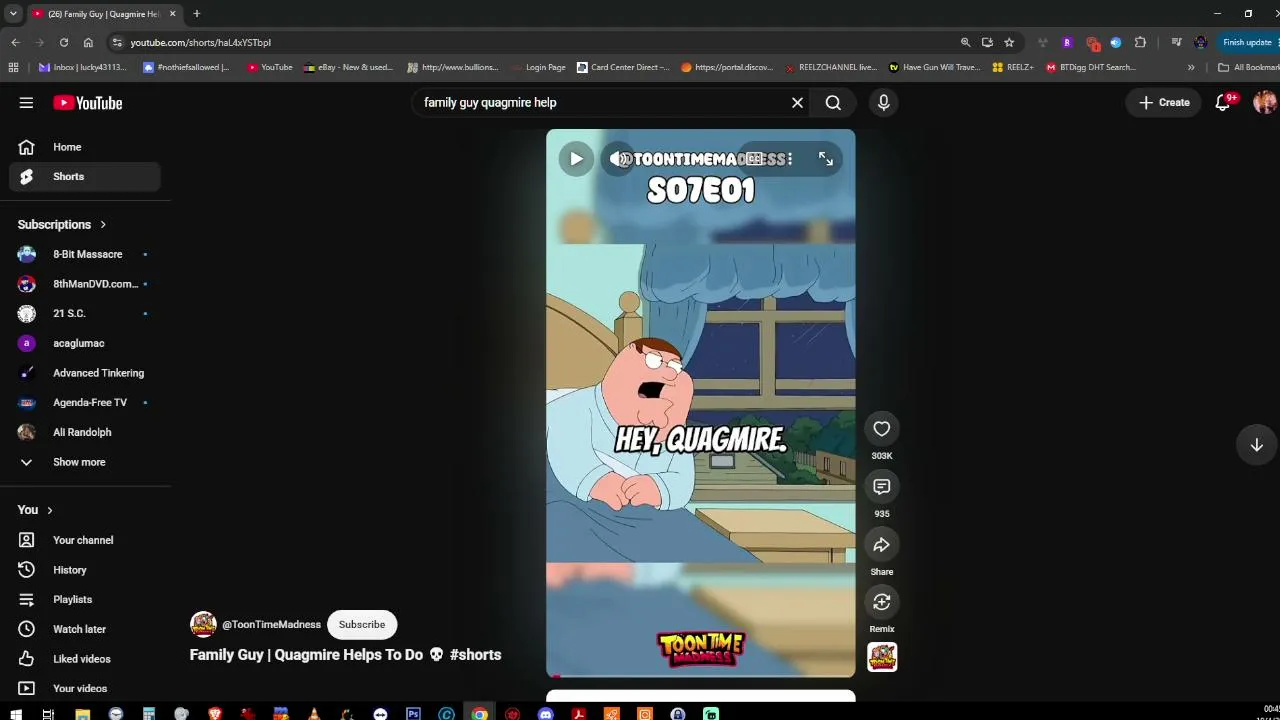Go to next short with down arrow

(x=1257, y=445)
